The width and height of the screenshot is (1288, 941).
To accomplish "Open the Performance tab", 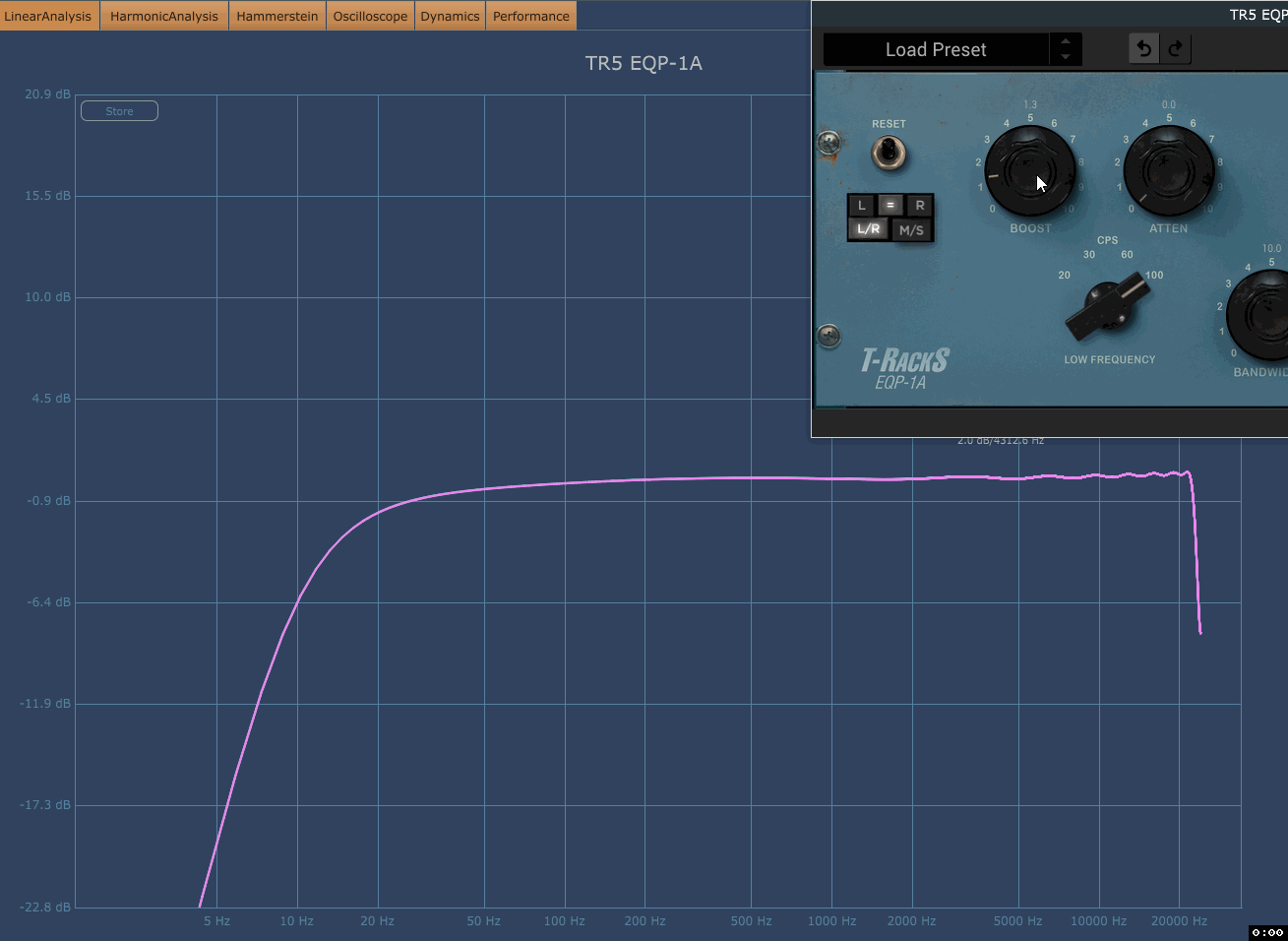I will [531, 16].
